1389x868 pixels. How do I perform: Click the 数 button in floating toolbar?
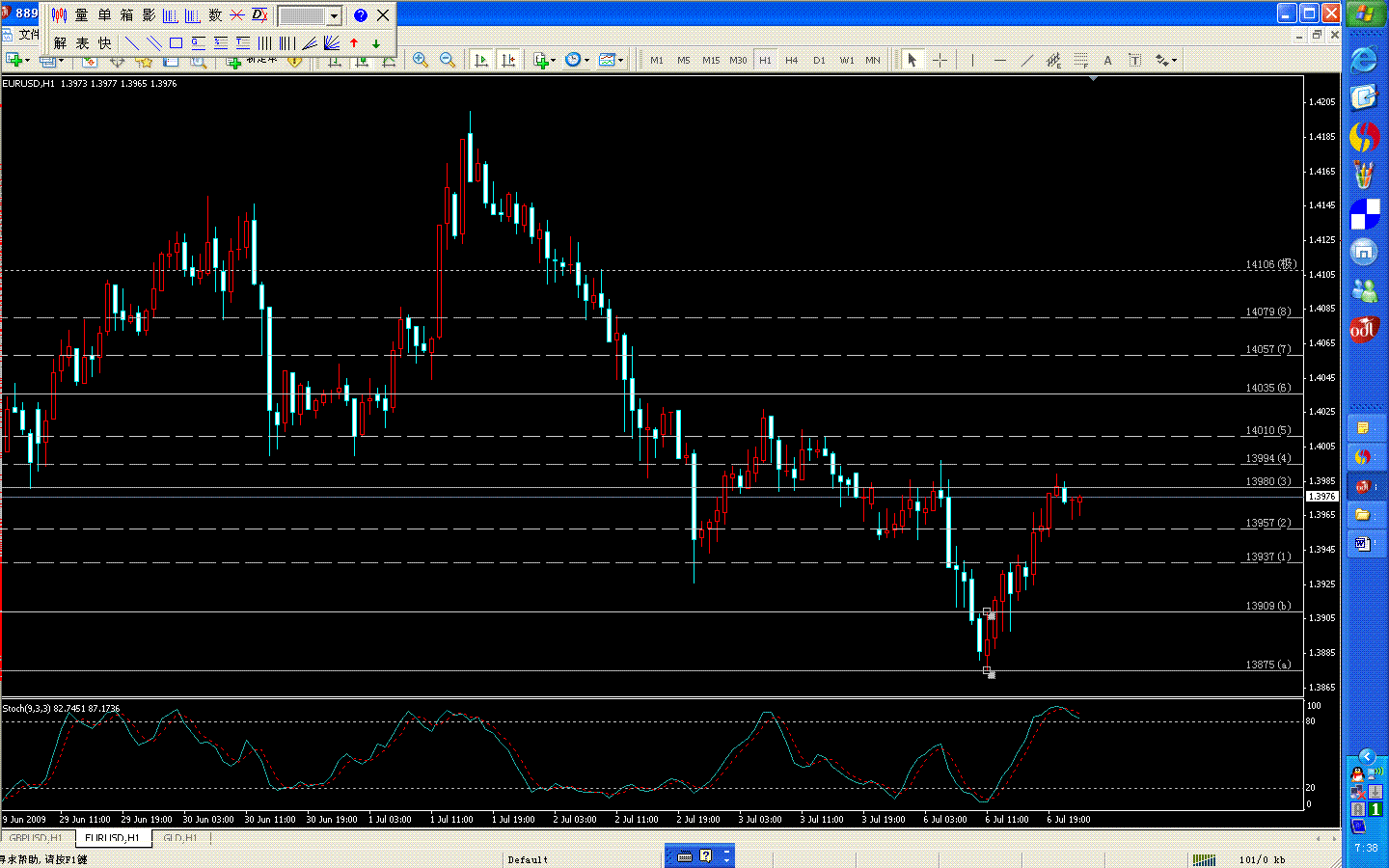click(215, 15)
